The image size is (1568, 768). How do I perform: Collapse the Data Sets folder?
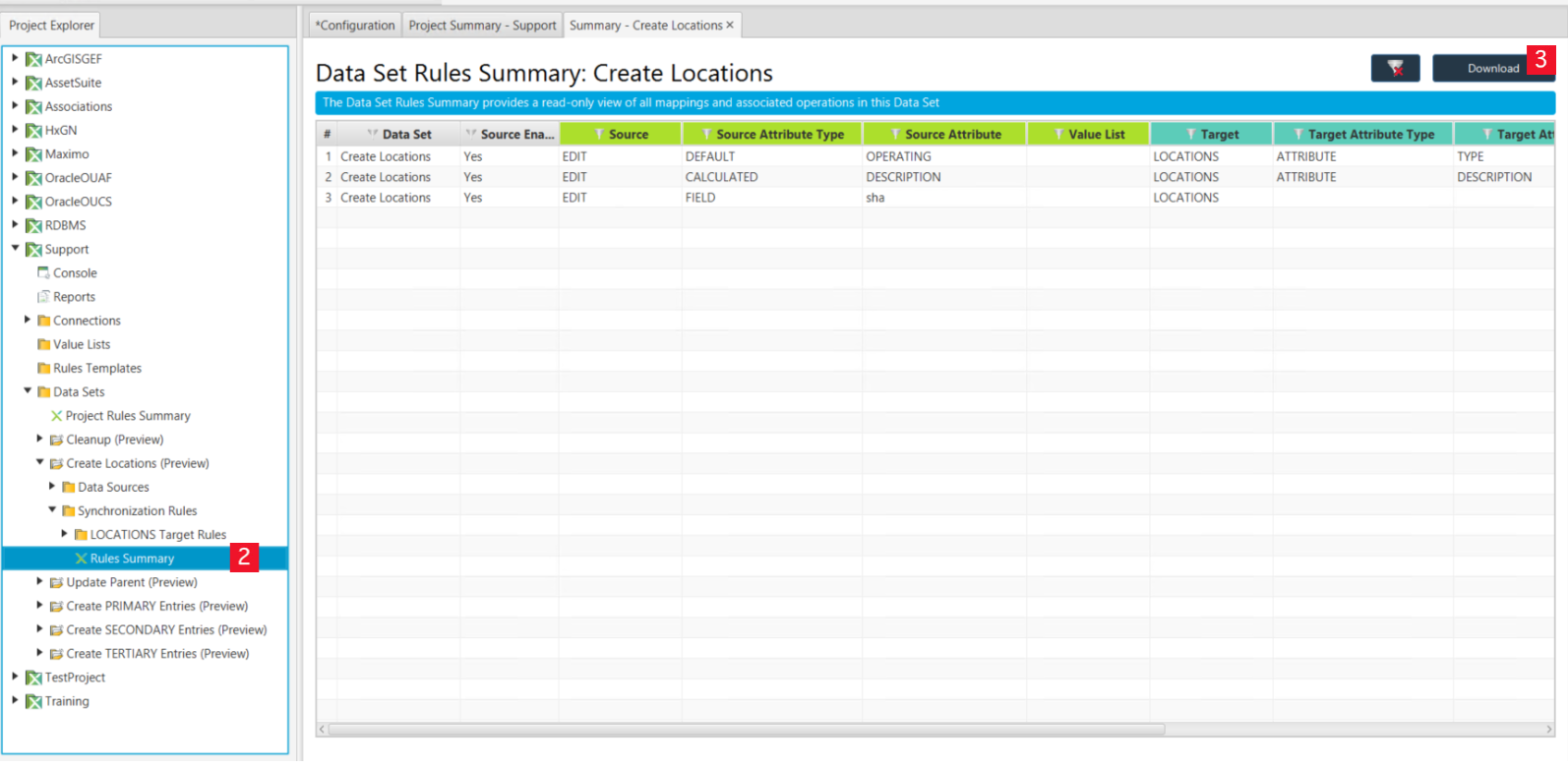(x=28, y=391)
